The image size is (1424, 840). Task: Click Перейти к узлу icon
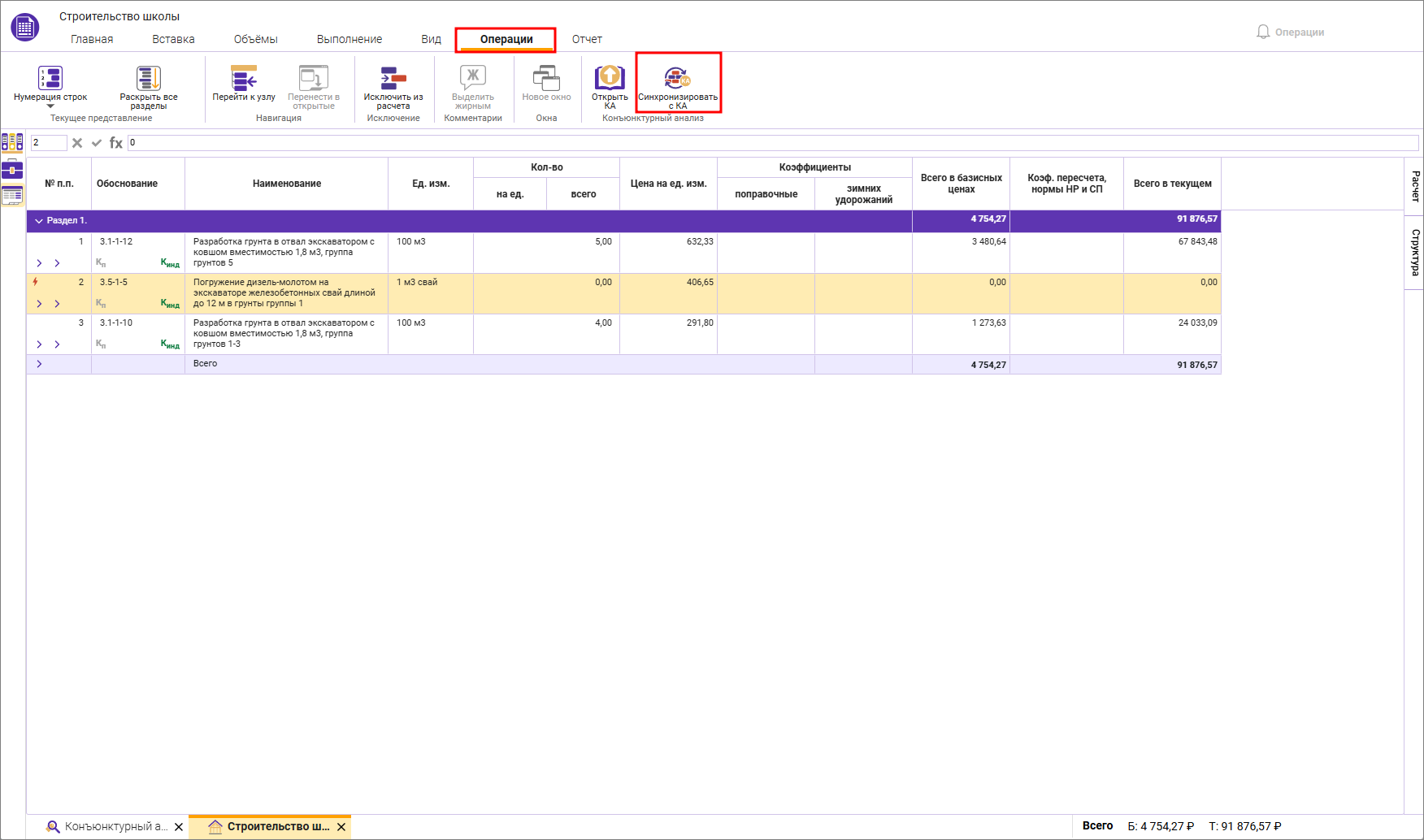(x=244, y=78)
